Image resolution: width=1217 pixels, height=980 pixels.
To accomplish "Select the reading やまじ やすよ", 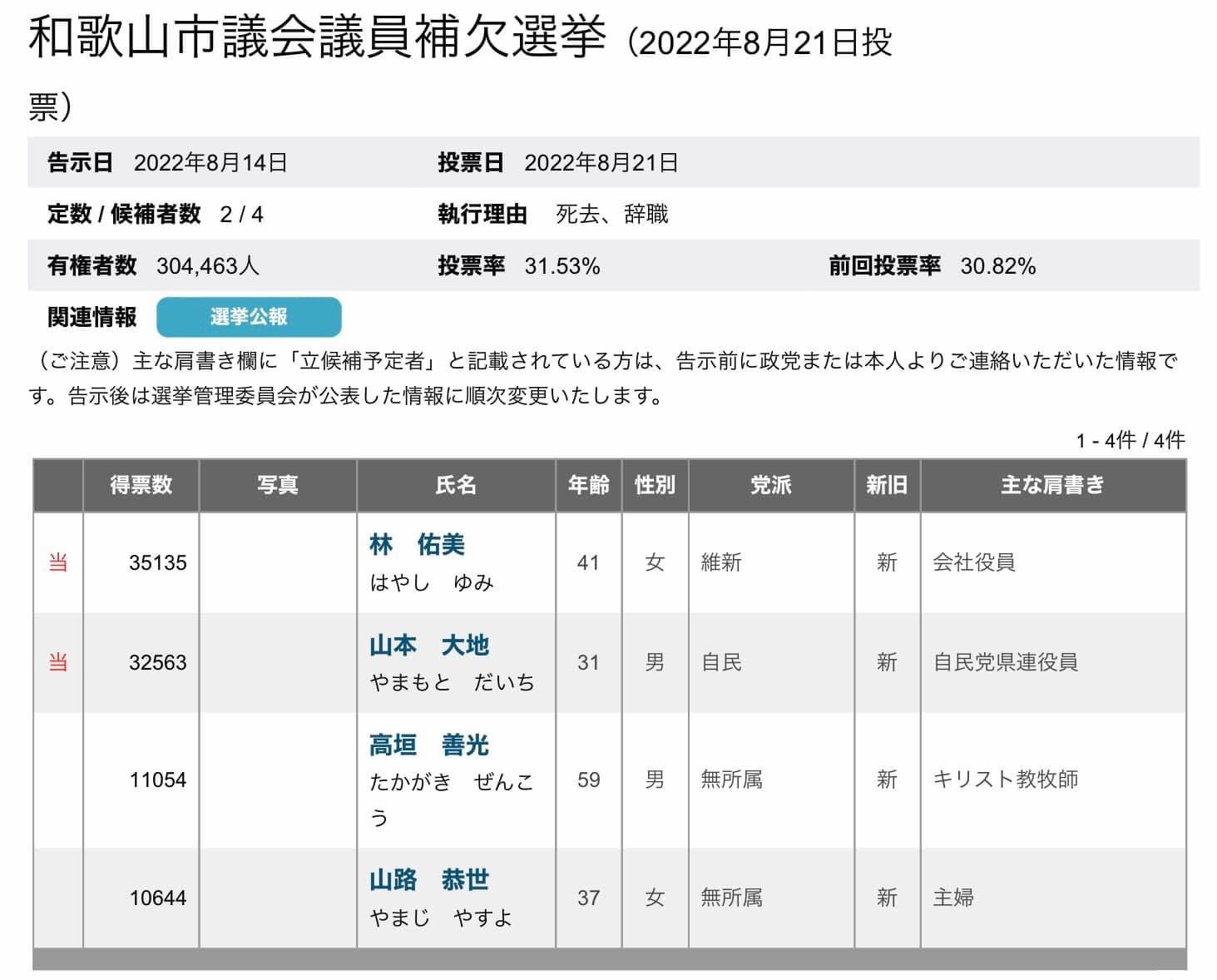I will coord(442,918).
